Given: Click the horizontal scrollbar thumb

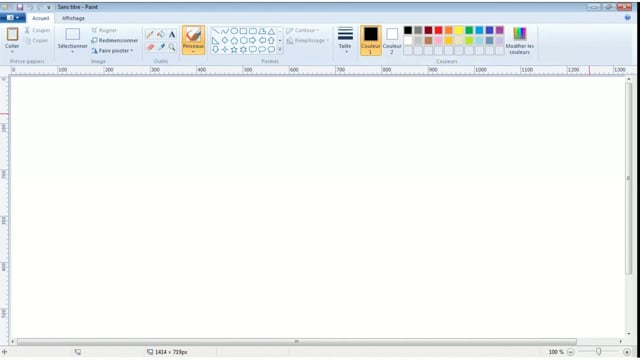Looking at the screenshot, I should tap(297, 341).
